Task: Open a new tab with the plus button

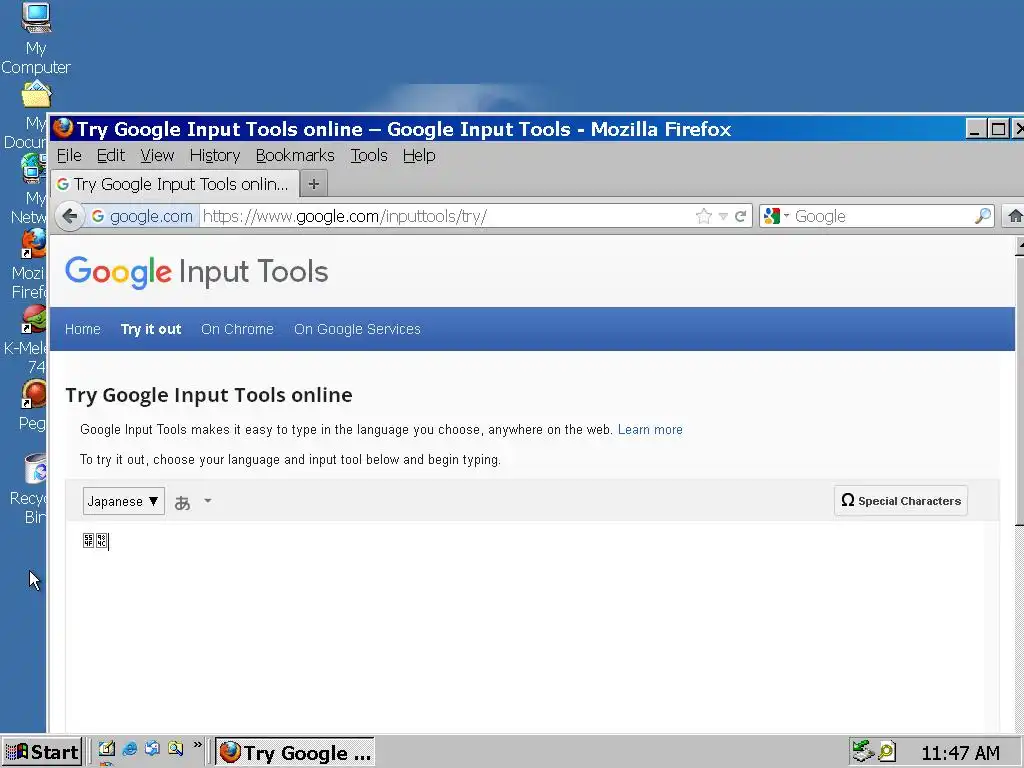Action: pos(313,184)
